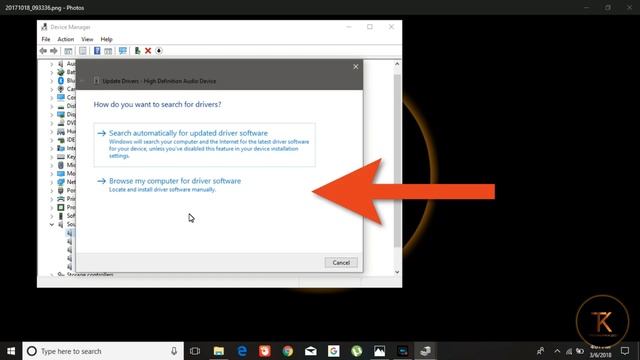Open the Properties toolbar icon
Image resolution: width=640 pixels, height=360 pixels.
tap(83, 51)
